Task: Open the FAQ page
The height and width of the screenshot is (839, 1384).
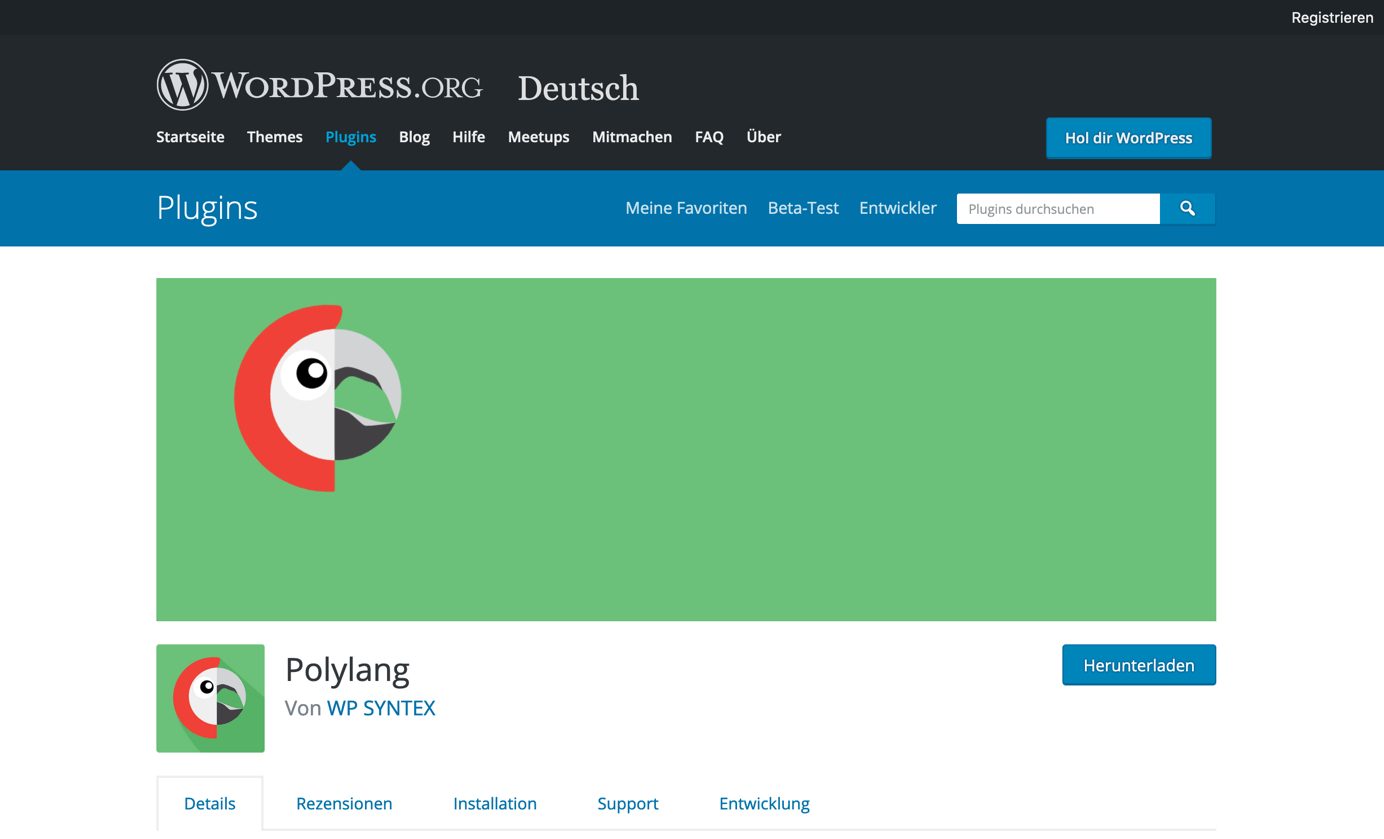Action: pos(709,137)
